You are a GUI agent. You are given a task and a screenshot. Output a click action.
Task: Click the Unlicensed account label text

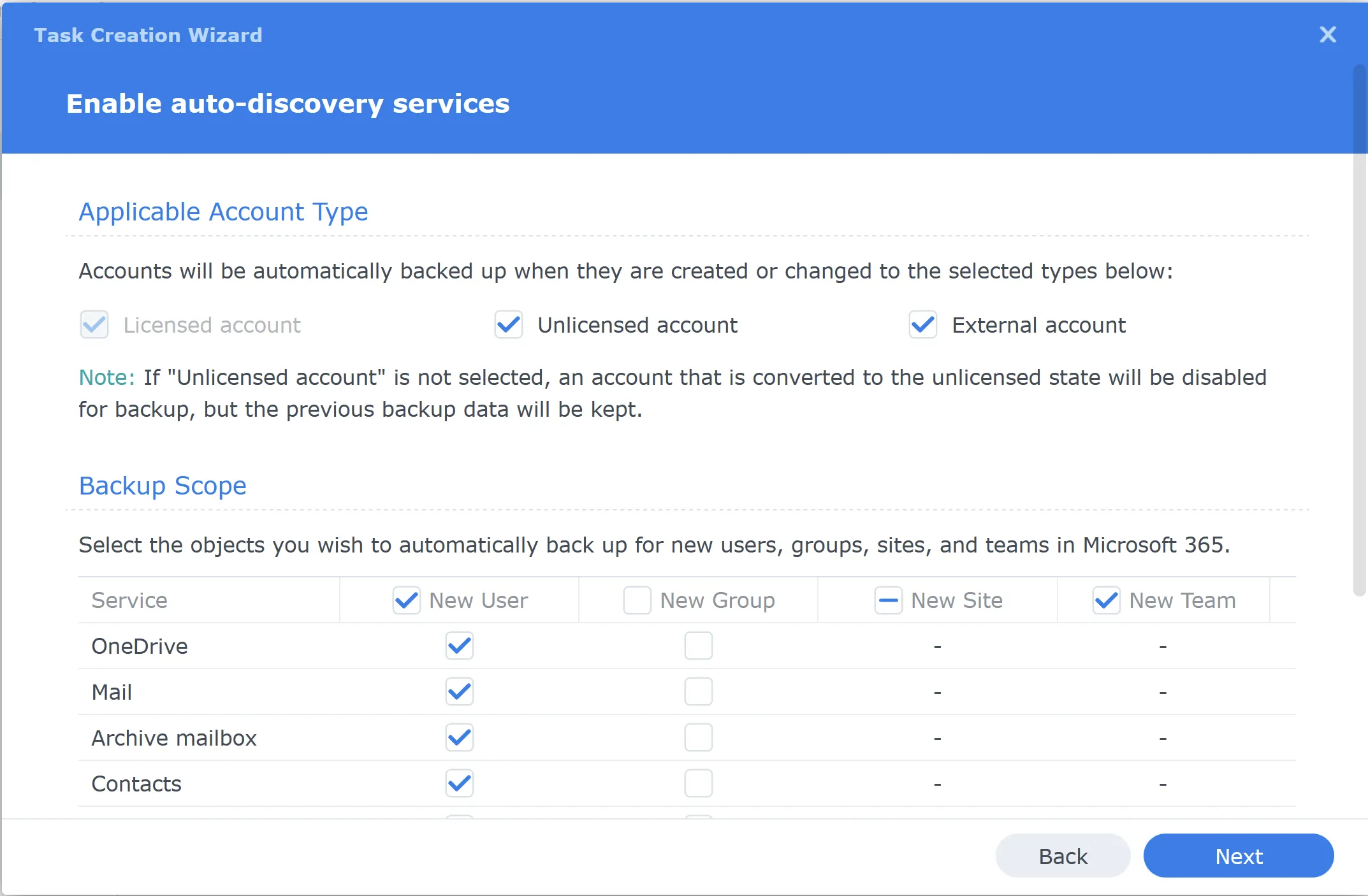(637, 325)
